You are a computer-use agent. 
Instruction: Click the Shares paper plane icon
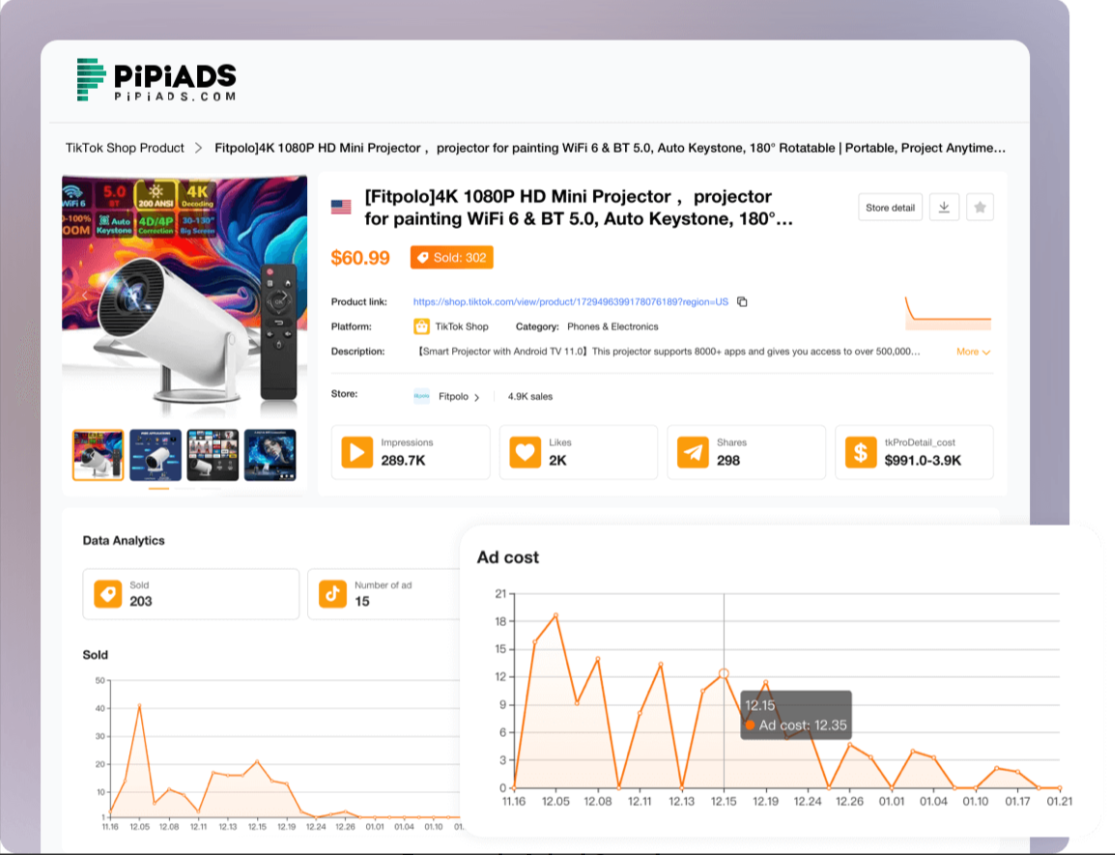coord(693,452)
